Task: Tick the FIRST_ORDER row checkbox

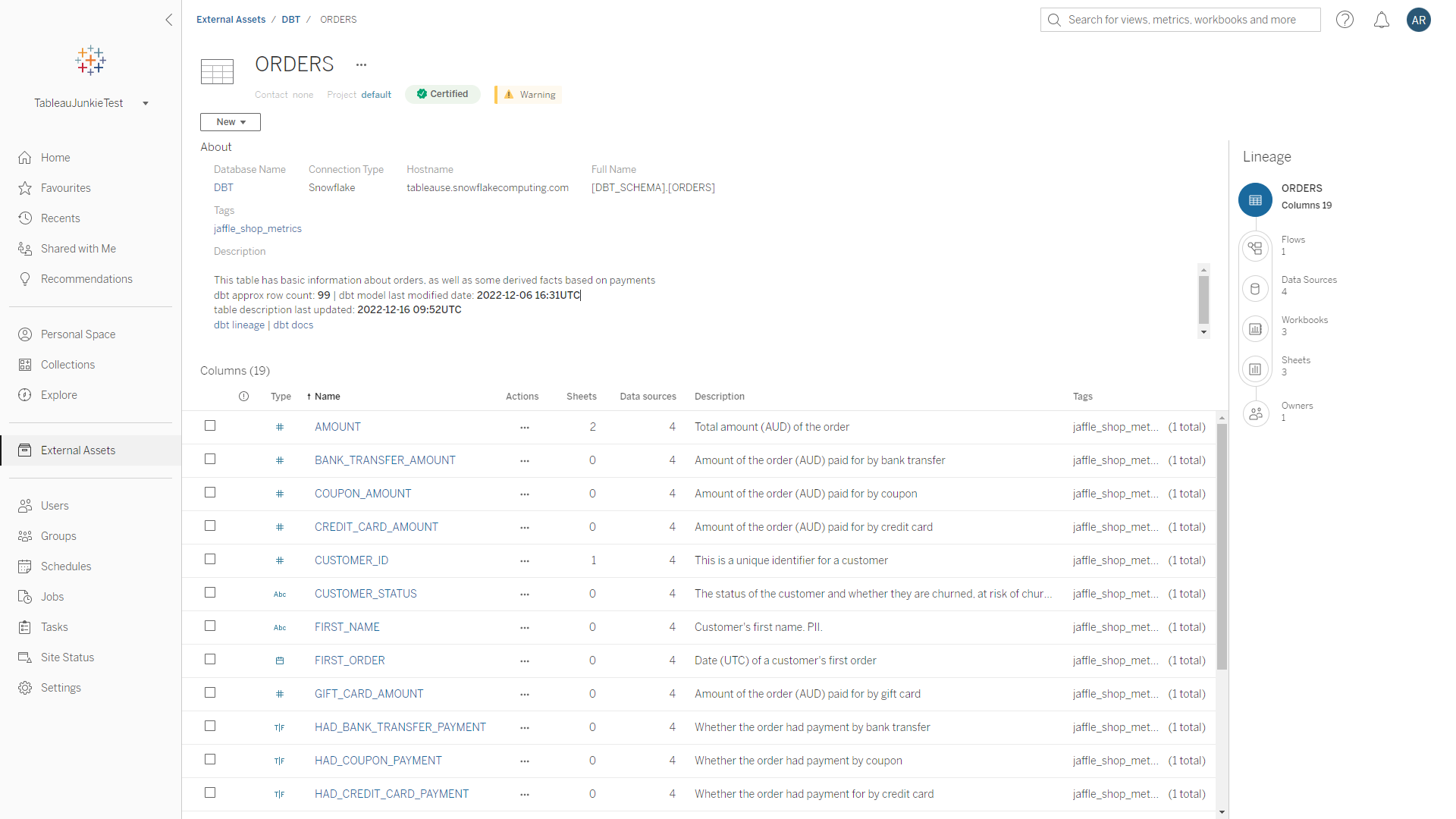Action: tap(210, 660)
